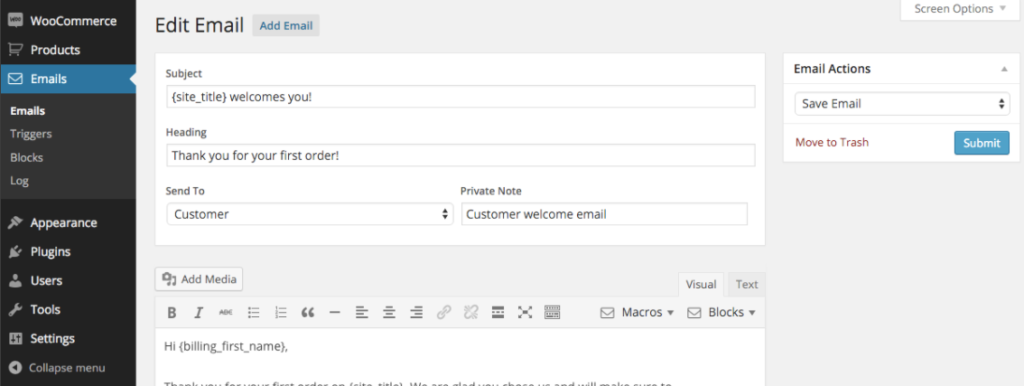The image size is (1024, 386).
Task: Open WooCommerce in the sidebar
Action: point(68,21)
